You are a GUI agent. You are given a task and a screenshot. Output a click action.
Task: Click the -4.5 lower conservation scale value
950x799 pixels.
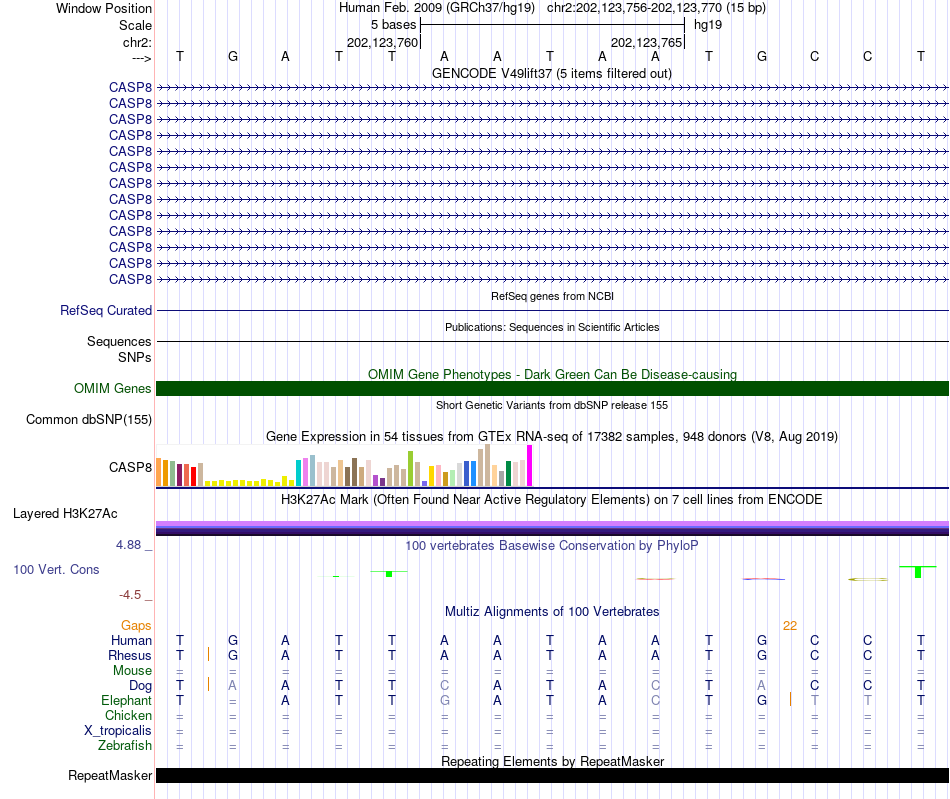point(130,595)
